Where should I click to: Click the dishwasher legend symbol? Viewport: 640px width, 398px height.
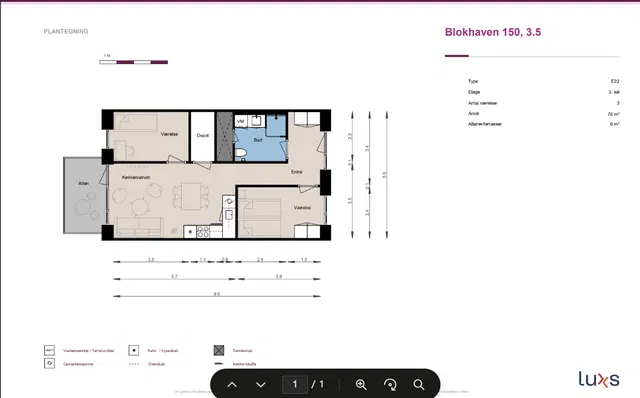[x=49, y=363]
